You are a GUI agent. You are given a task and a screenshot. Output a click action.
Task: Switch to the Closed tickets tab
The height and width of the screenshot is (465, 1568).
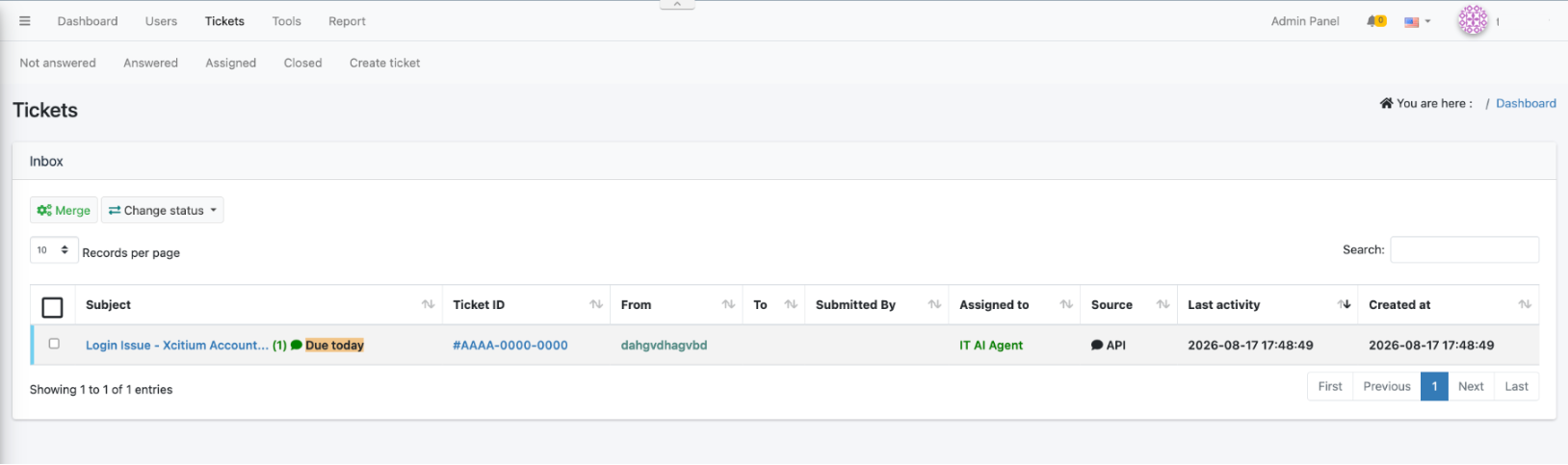302,63
